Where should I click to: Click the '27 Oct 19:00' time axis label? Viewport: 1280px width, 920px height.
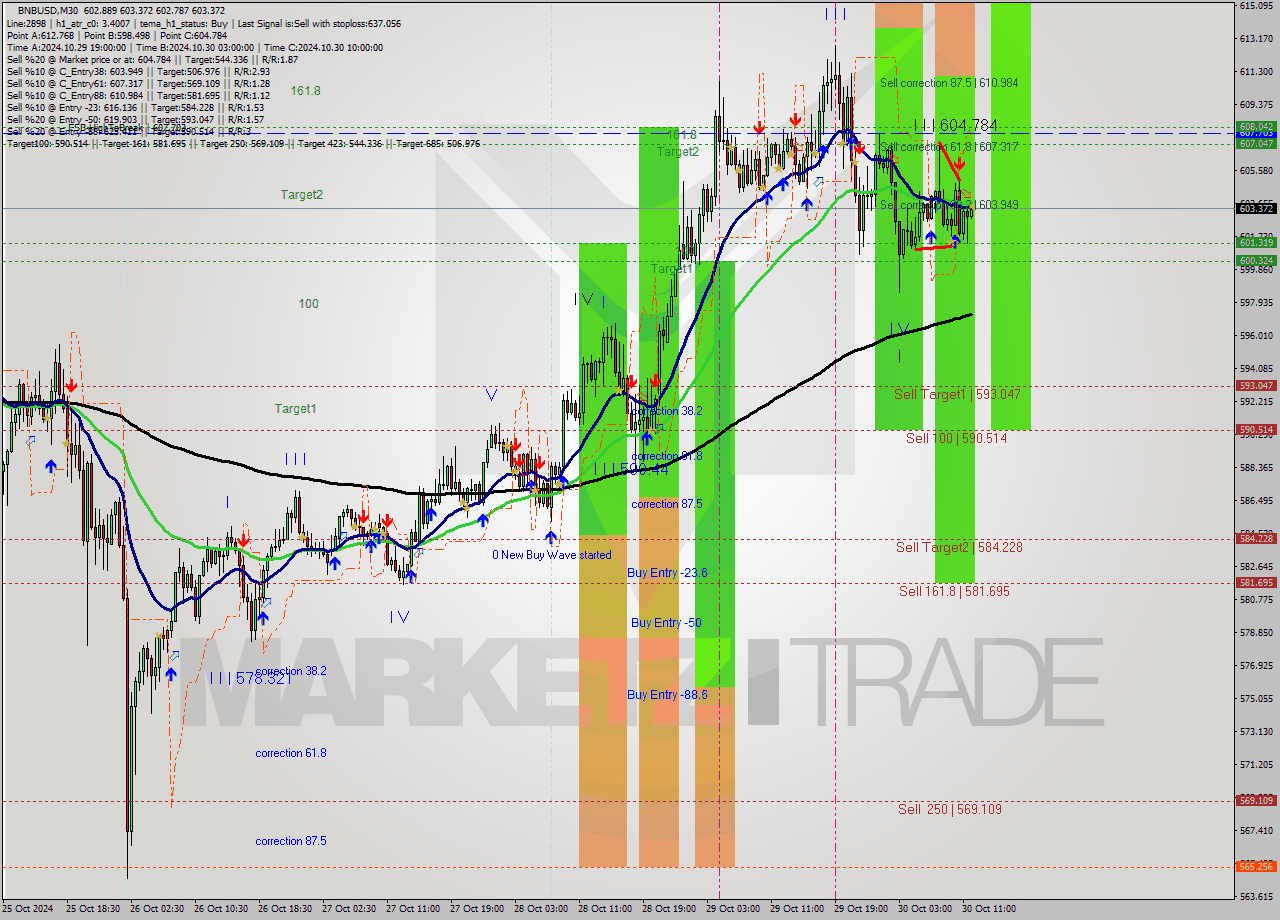click(477, 909)
